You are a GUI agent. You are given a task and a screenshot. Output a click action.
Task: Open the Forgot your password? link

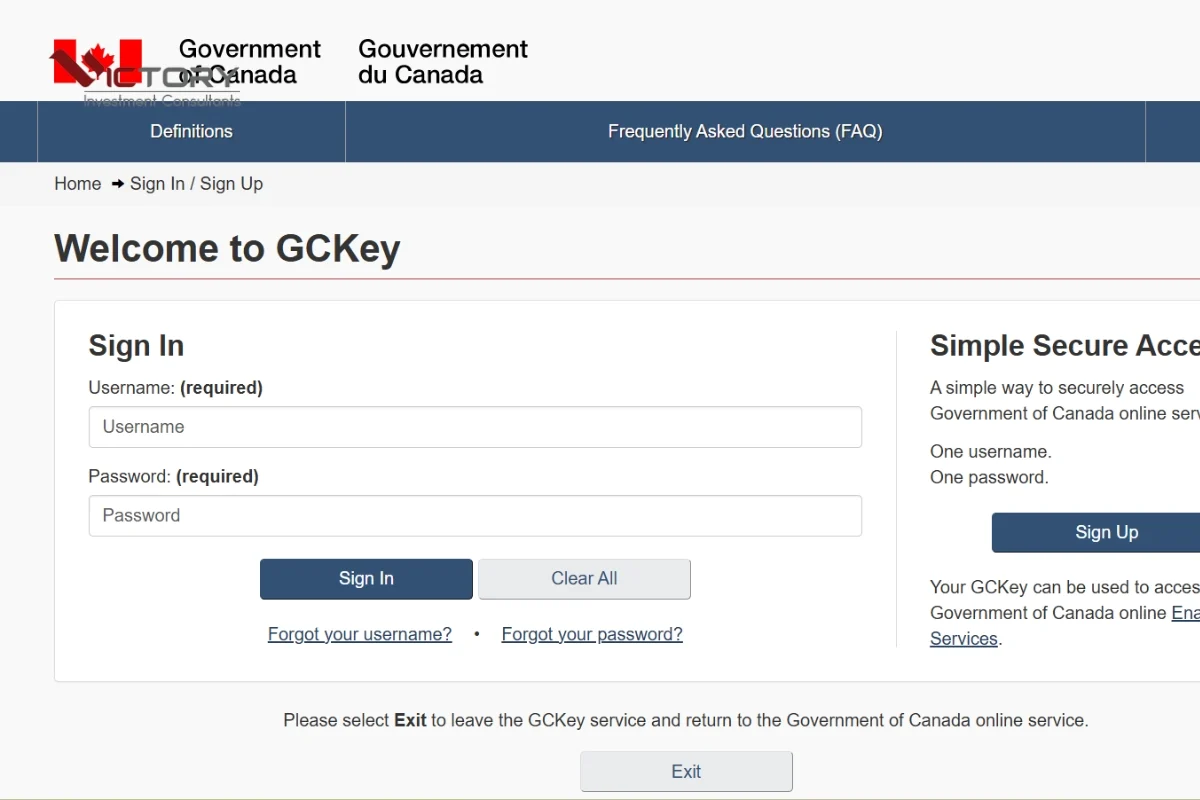[x=592, y=634]
